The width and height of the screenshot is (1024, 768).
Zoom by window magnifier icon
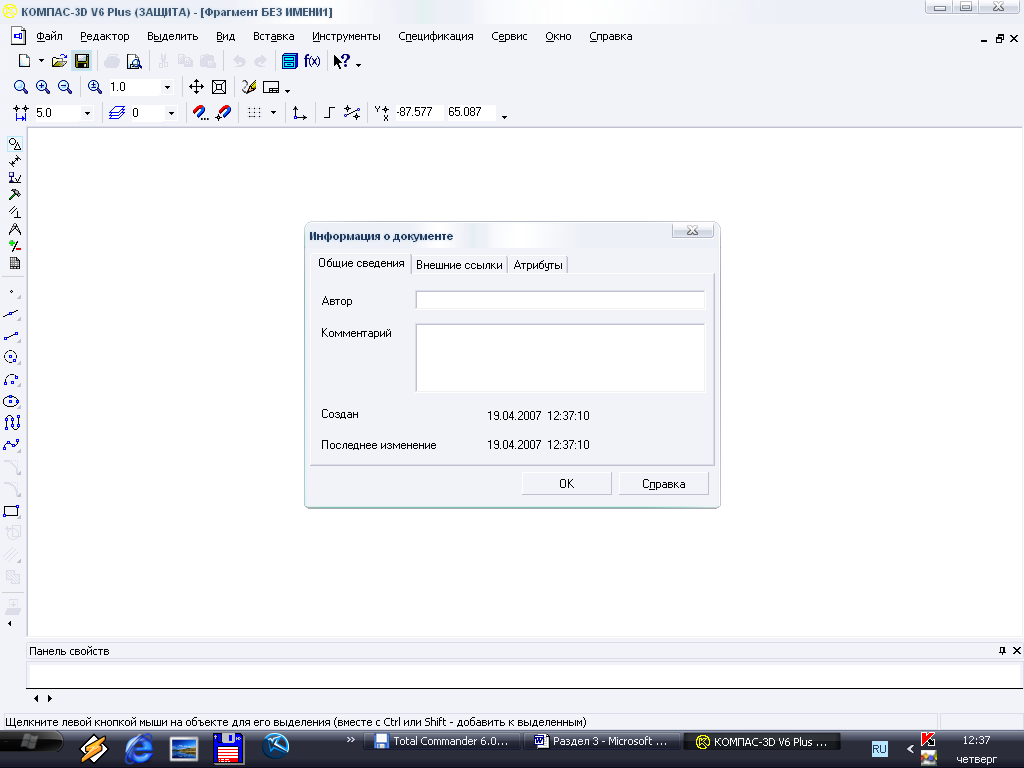[21, 87]
